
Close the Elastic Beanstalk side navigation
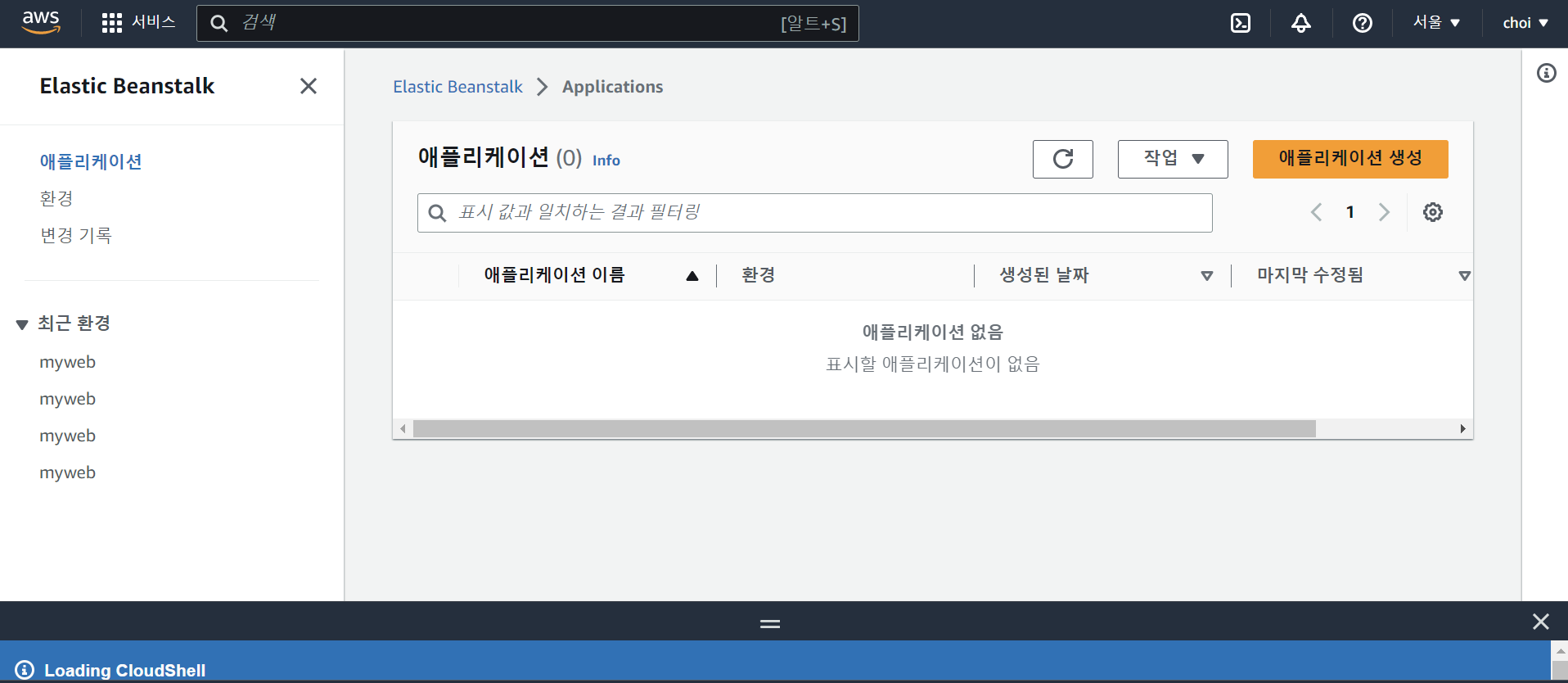(309, 86)
